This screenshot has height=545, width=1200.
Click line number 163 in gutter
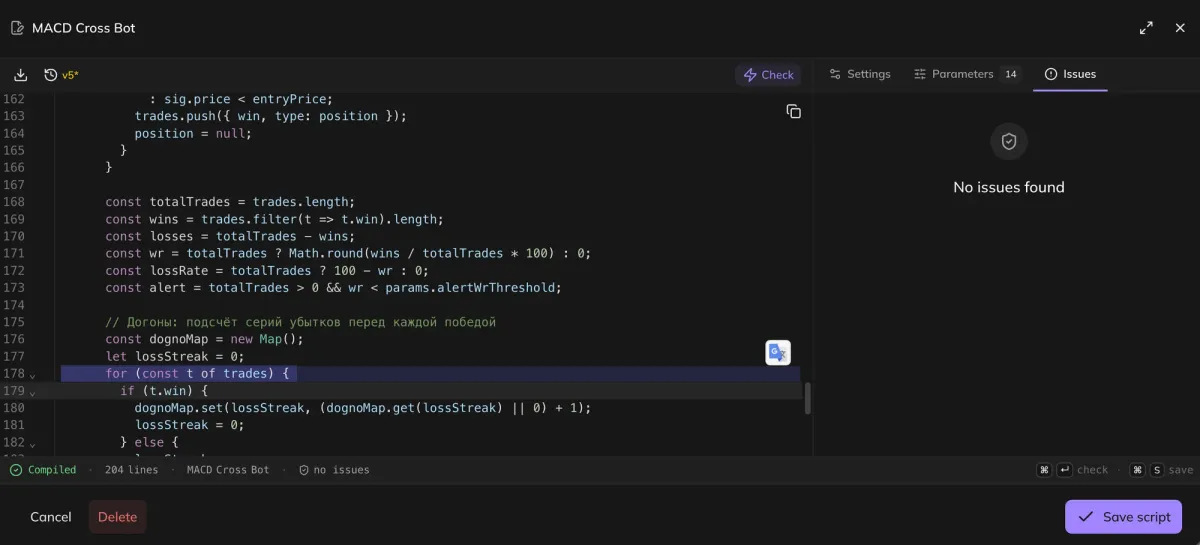click(x=14, y=116)
